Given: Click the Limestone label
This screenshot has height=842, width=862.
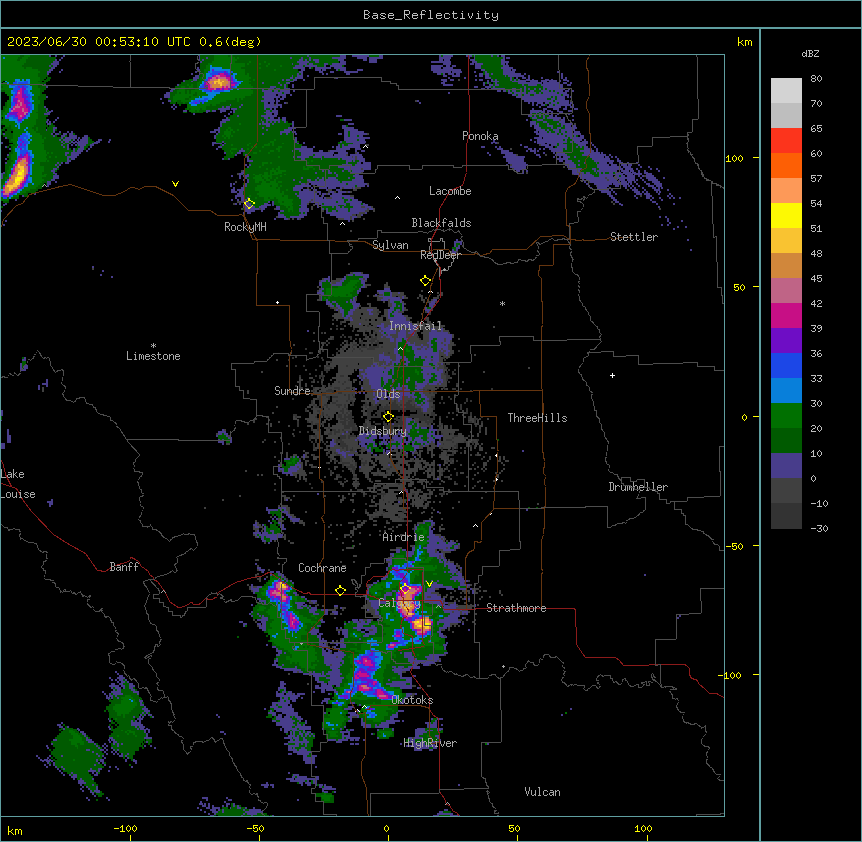Looking at the screenshot, I should coord(153,356).
